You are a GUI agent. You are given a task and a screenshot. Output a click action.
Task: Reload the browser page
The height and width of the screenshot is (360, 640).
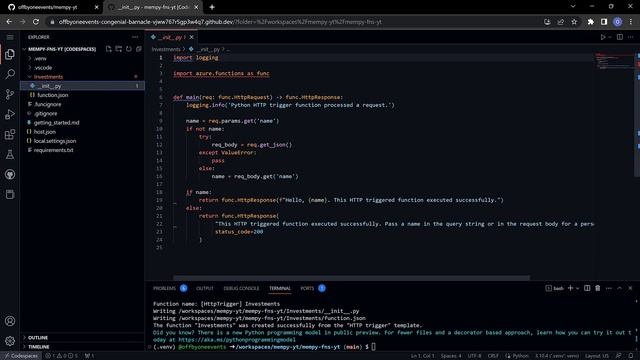[36, 22]
